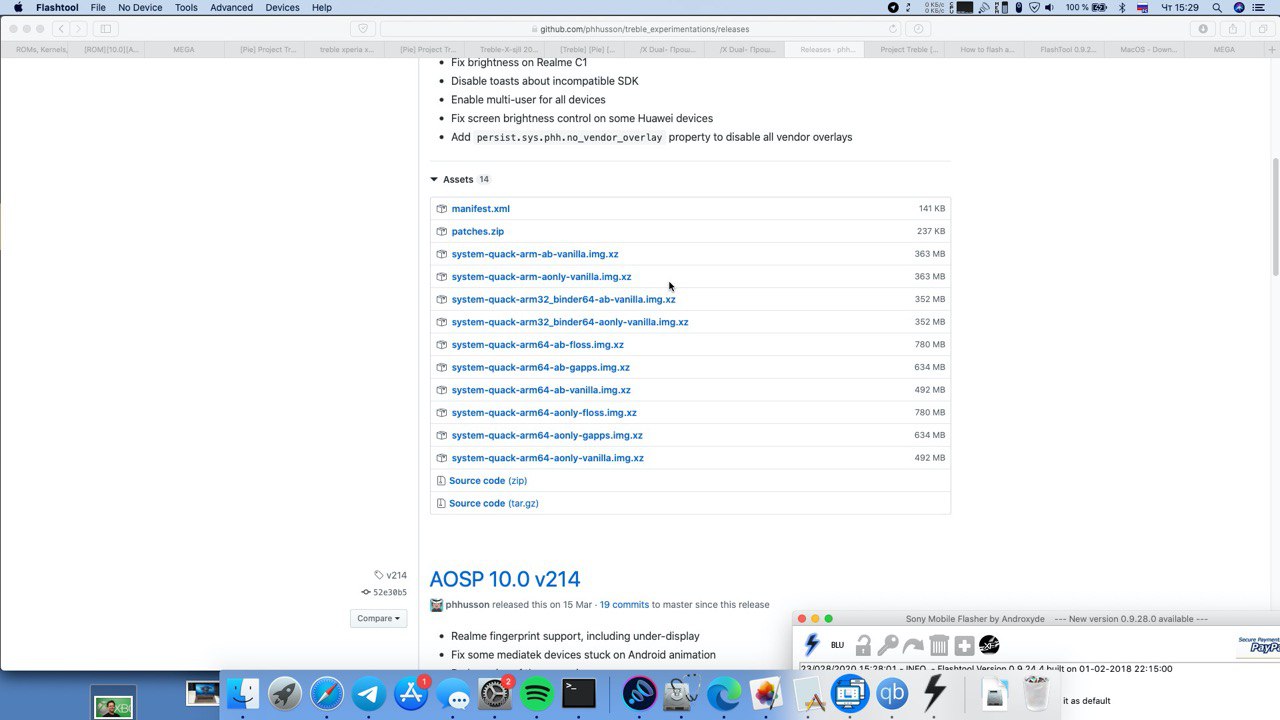Download patches.zip asset
The image size is (1280, 720).
tap(477, 231)
